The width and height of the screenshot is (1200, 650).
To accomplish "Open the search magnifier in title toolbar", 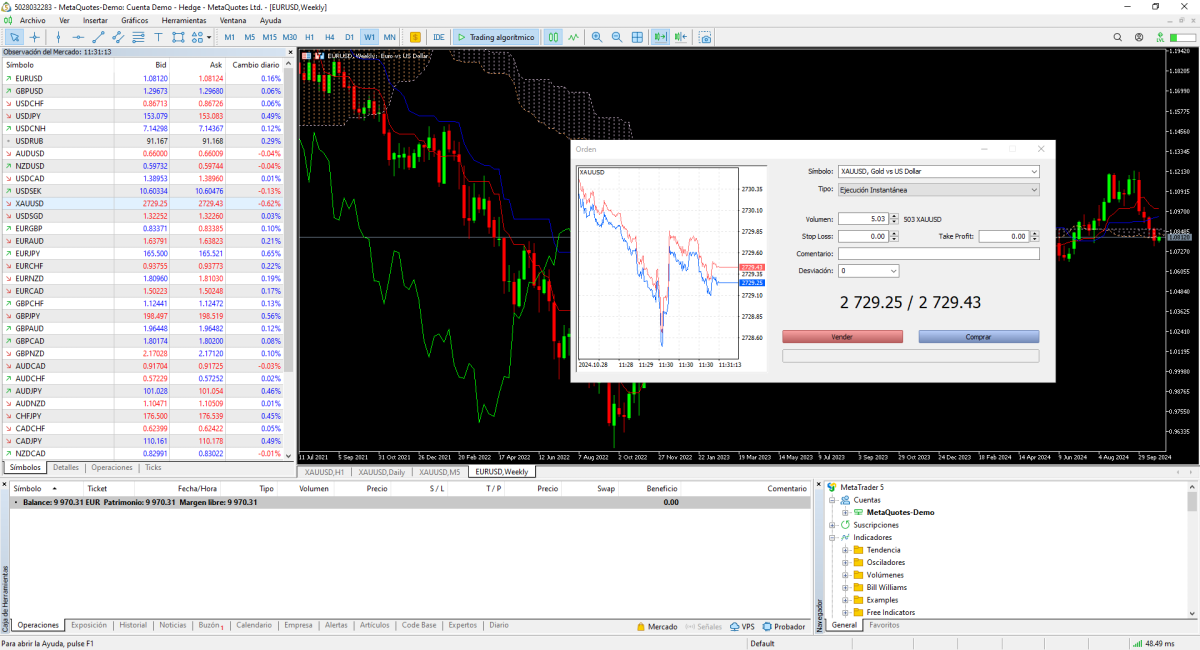I will [1118, 37].
